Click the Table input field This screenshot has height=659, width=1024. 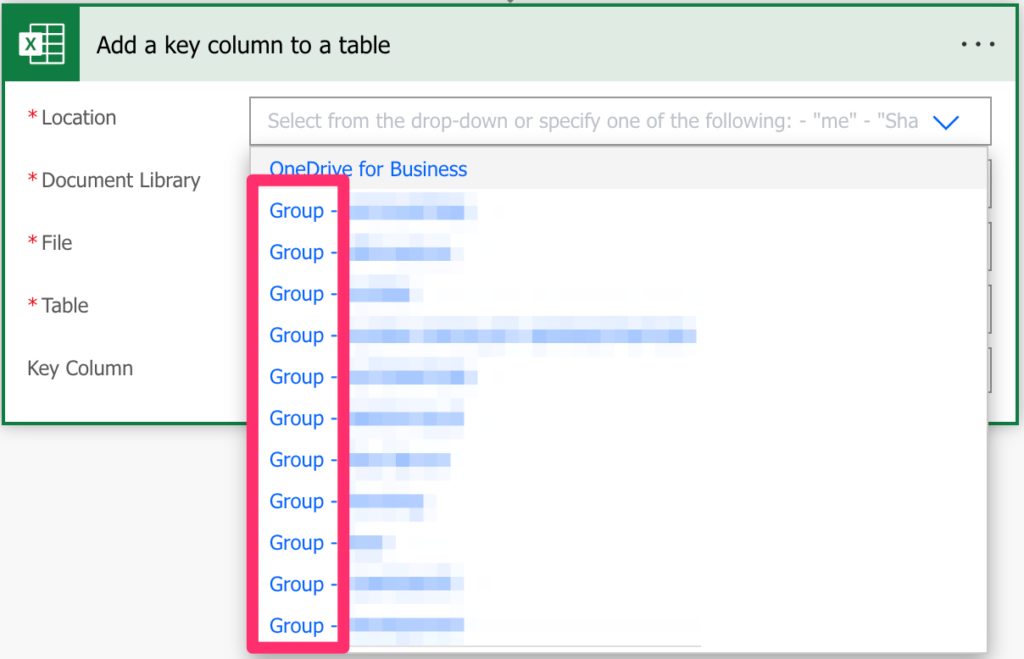(x=986, y=307)
